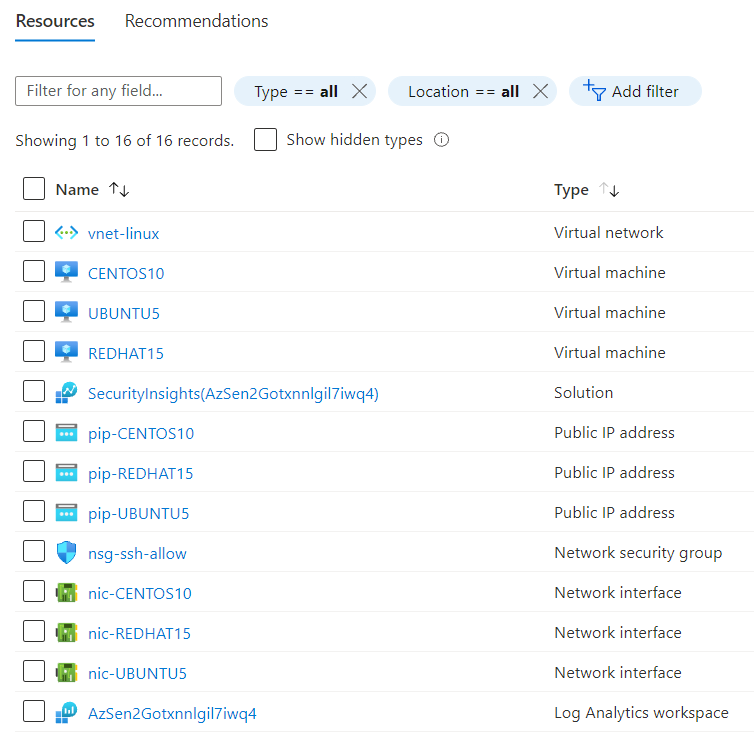This screenshot has height=733, width=754.
Task: Click the vnet-linux virtual network icon
Action: 66,233
